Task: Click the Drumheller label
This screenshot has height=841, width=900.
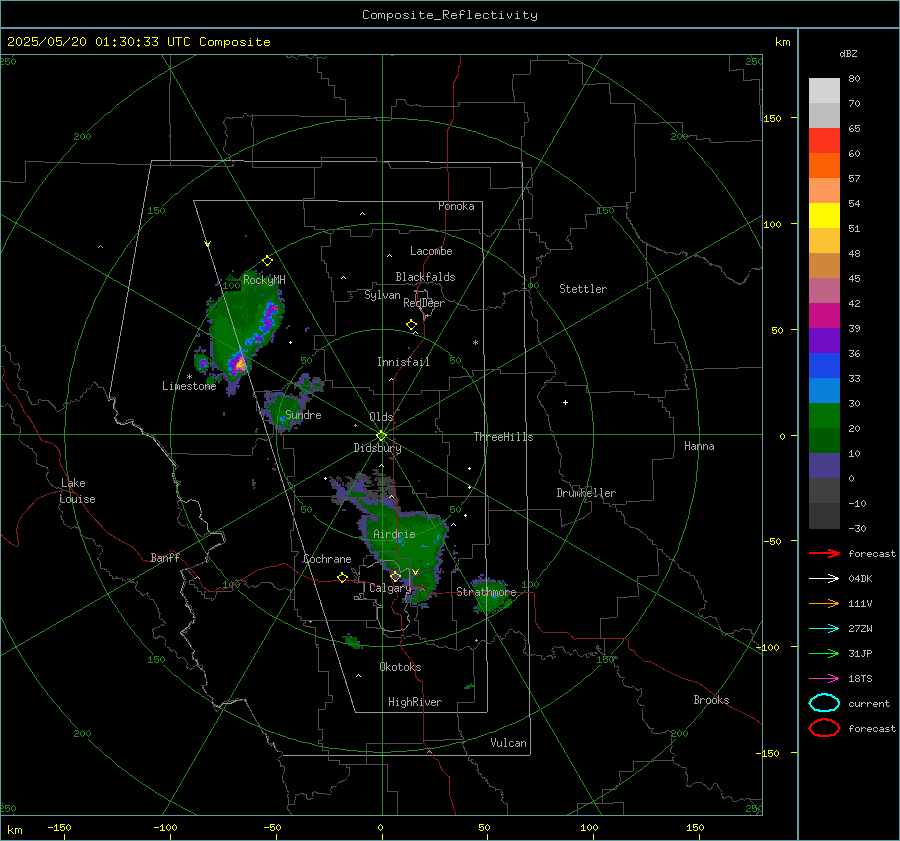Action: (x=586, y=493)
